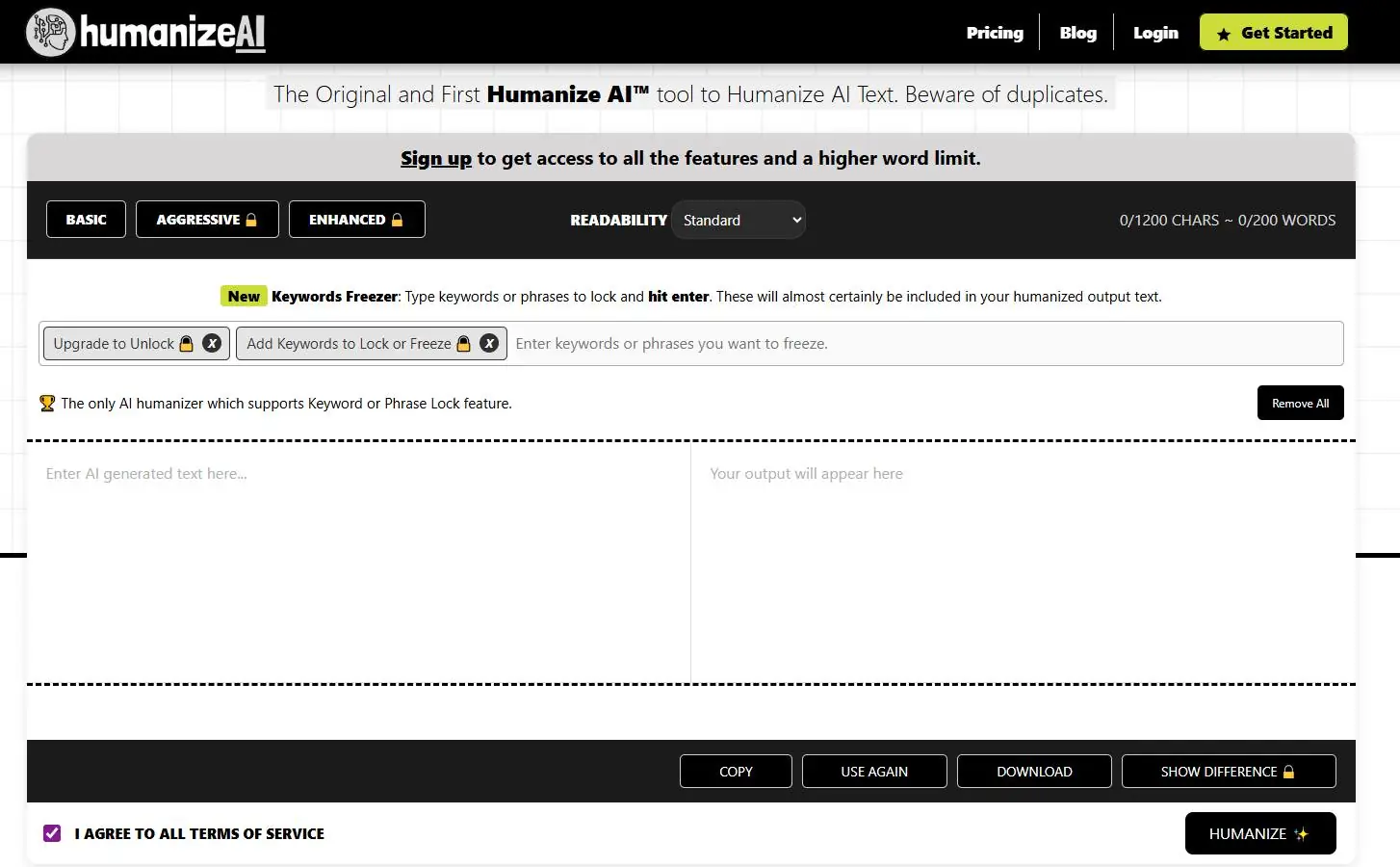Click the X on Upgrade to Unlock chip
The image size is (1400, 867).
212,343
